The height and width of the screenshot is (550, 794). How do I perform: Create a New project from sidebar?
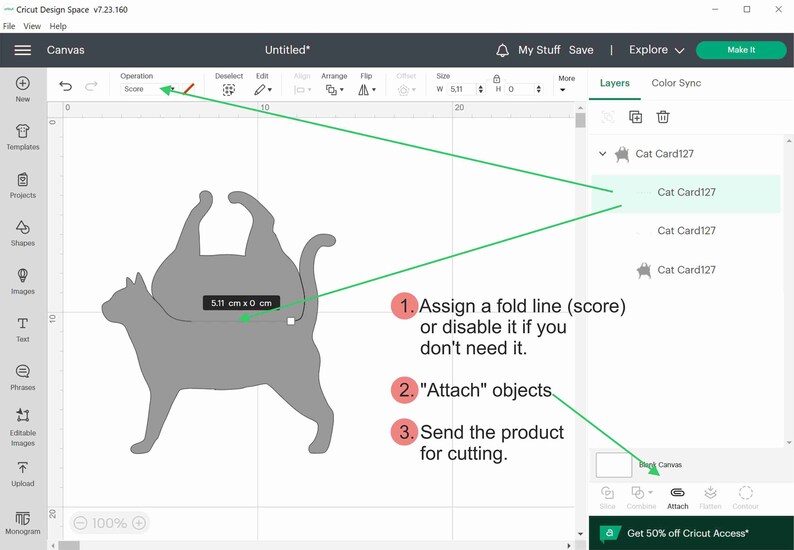[x=23, y=89]
